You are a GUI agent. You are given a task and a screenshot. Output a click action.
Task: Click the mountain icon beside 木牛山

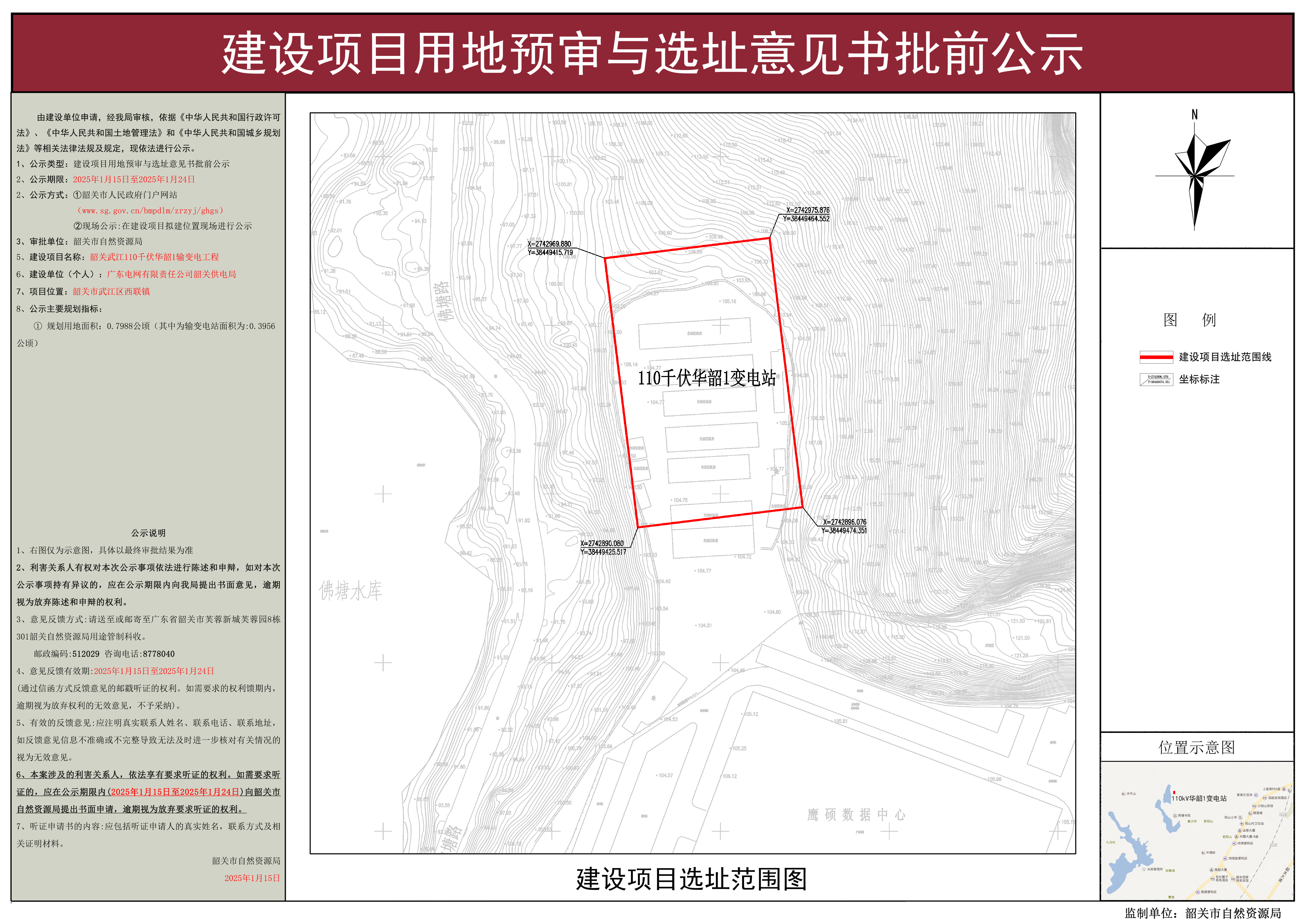(1123, 794)
